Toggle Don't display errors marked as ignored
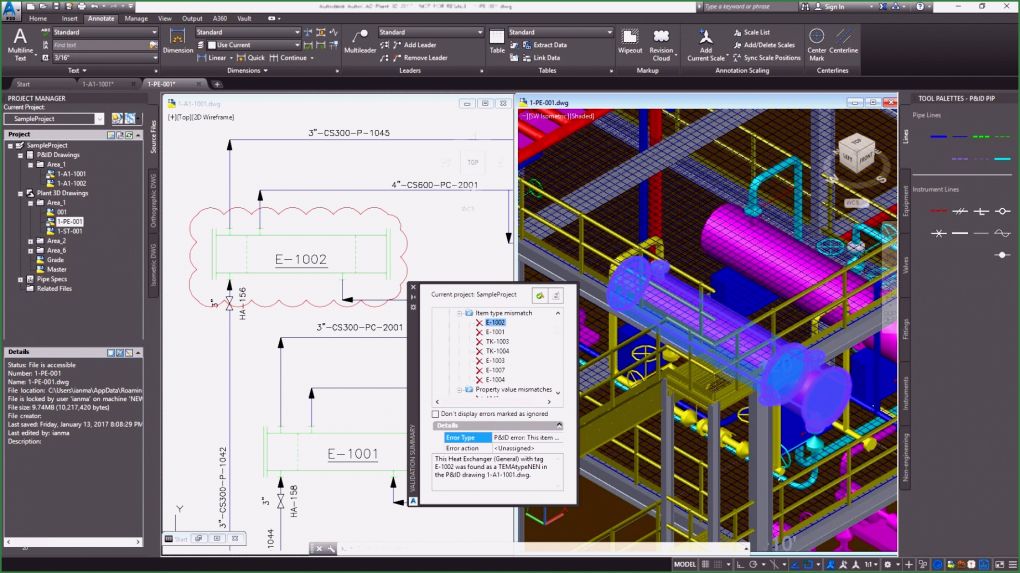The width and height of the screenshot is (1020, 573). coord(436,414)
